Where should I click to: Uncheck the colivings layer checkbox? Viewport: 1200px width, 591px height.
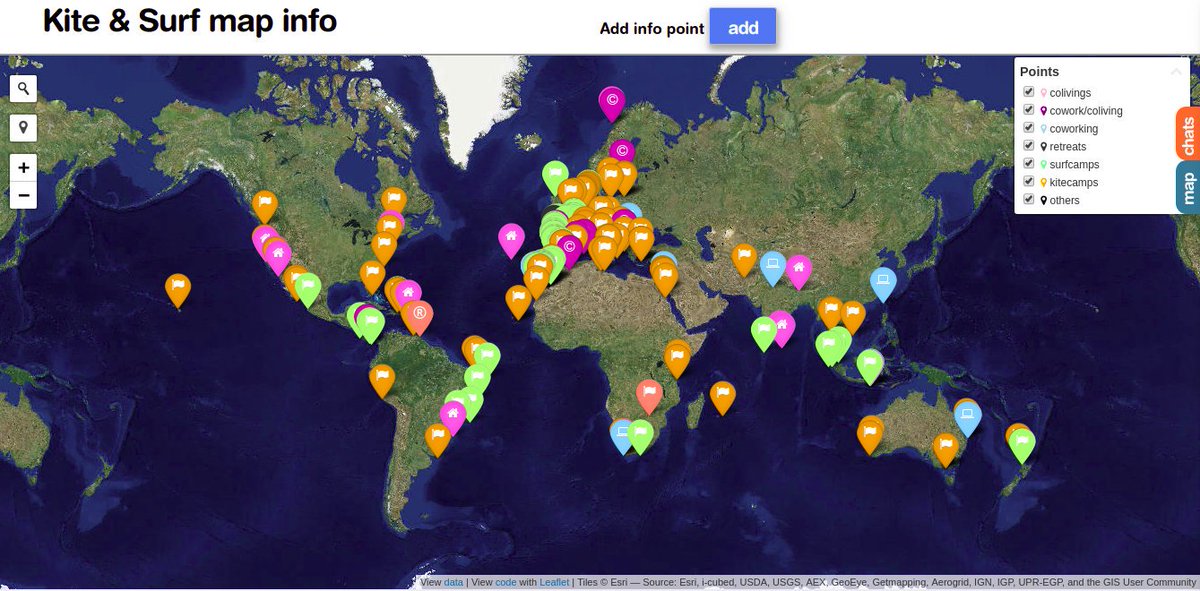click(x=1028, y=92)
